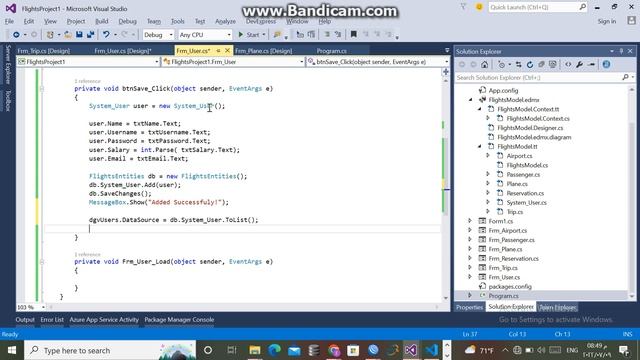Screen dimensions: 640x360
Task: Expand the System_User.cs node
Action: pos(488,202)
